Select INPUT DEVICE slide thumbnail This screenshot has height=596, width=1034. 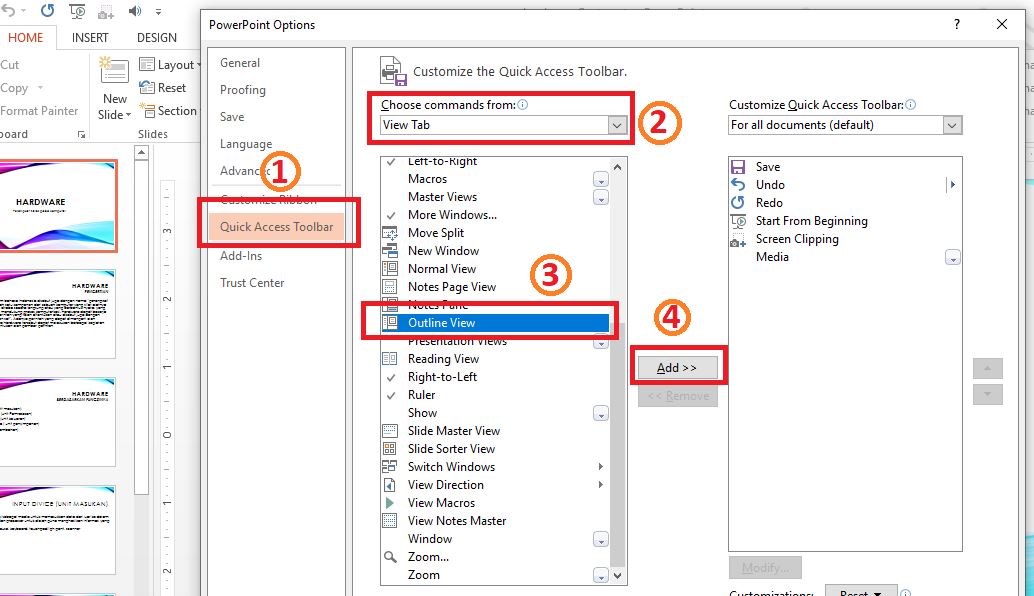coord(57,529)
